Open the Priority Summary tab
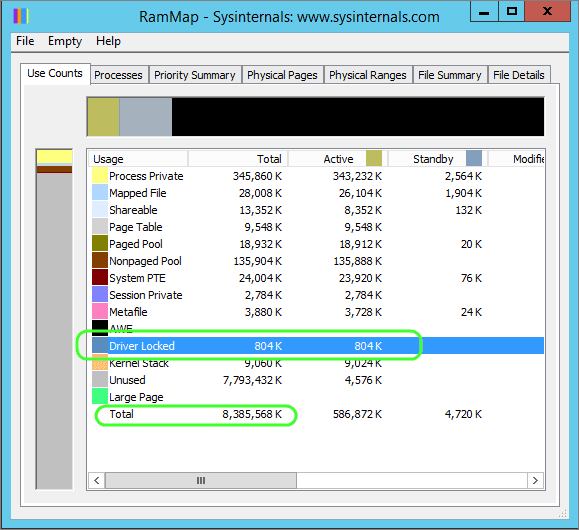This screenshot has height=530, width=579. click(195, 75)
